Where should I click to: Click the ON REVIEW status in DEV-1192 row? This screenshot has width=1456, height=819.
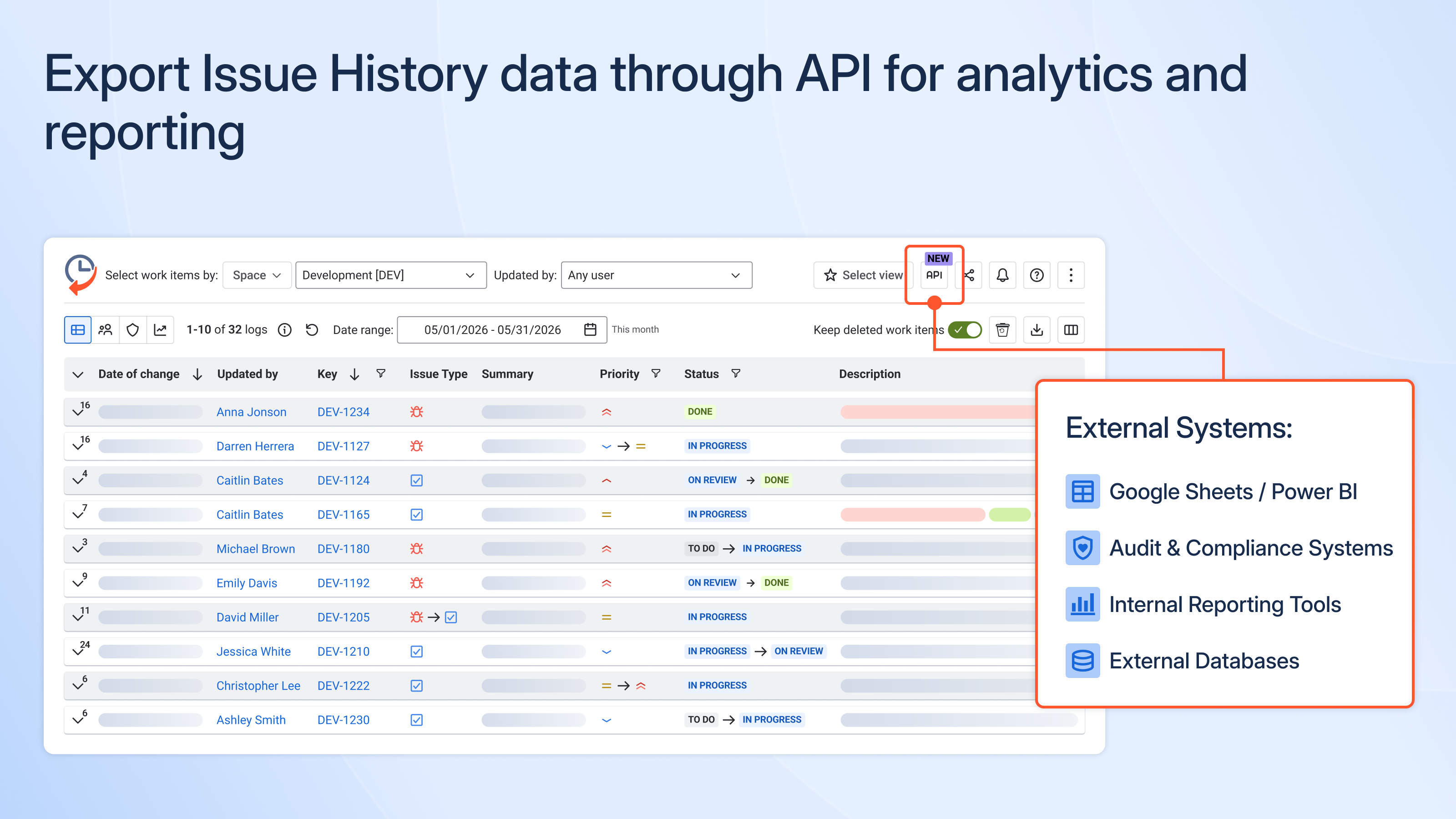coord(712,582)
